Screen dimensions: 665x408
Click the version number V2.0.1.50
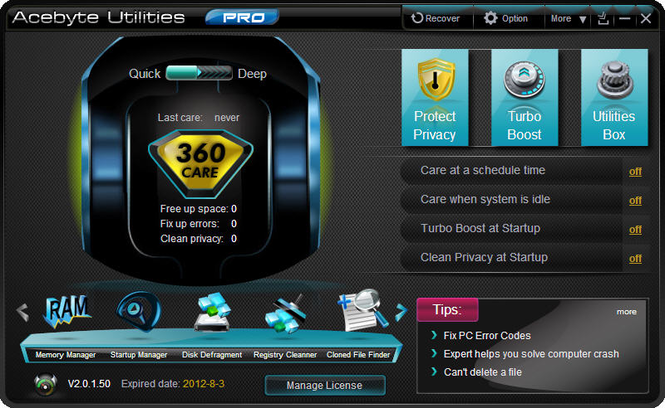tap(89, 384)
